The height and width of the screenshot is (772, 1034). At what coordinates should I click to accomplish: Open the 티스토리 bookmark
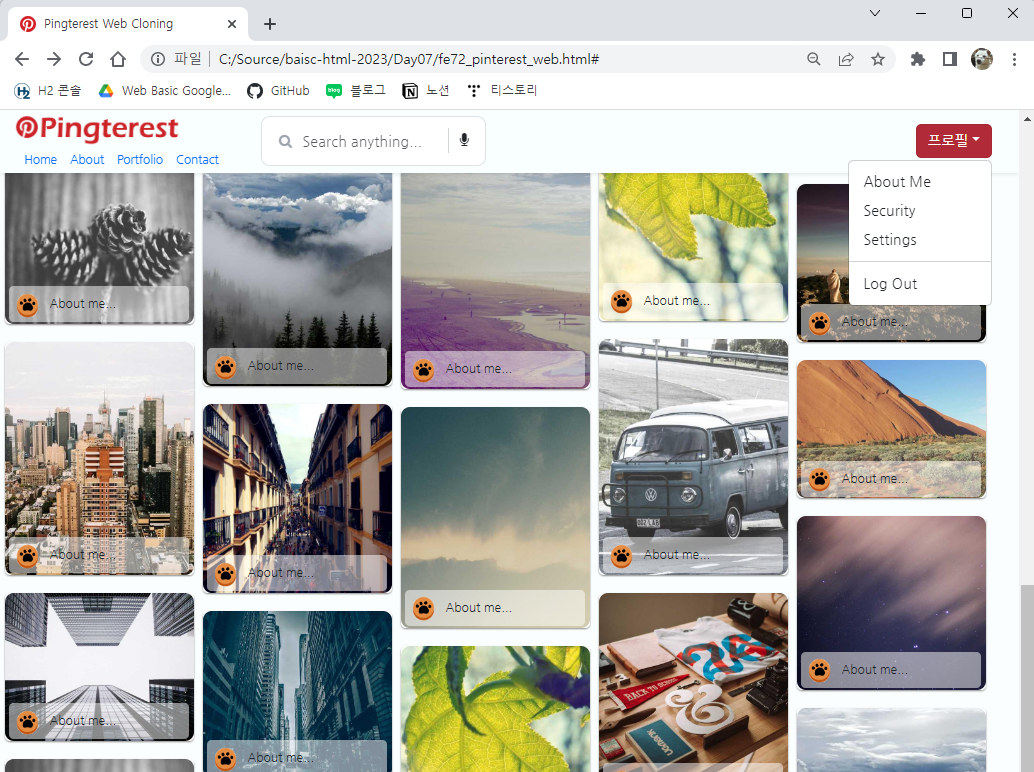[x=502, y=91]
